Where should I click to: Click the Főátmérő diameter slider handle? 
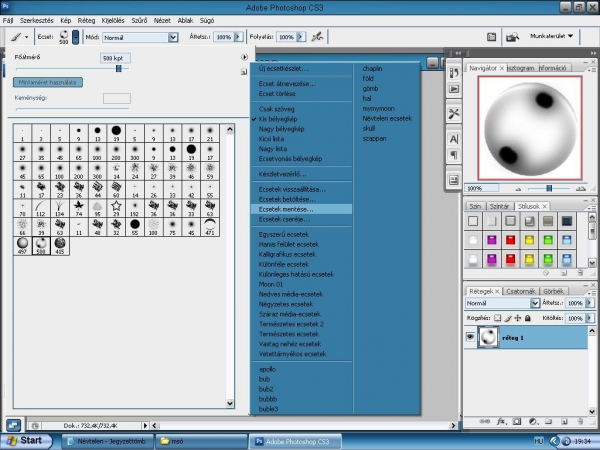tap(119, 68)
